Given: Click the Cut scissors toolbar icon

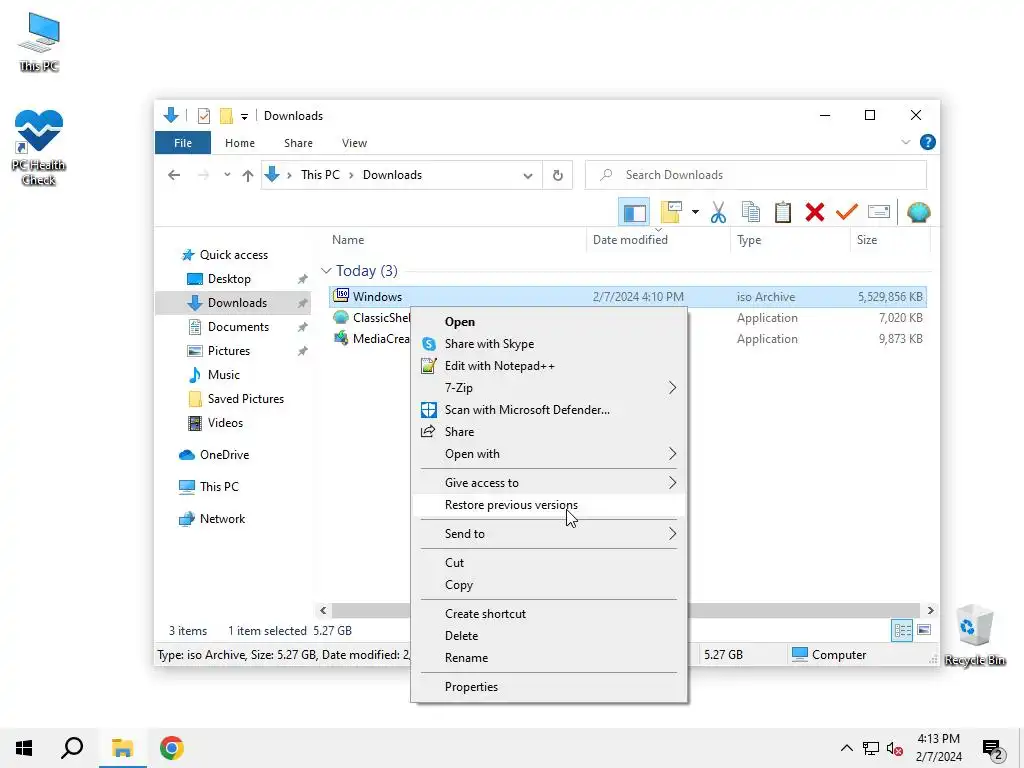Looking at the screenshot, I should [x=718, y=212].
